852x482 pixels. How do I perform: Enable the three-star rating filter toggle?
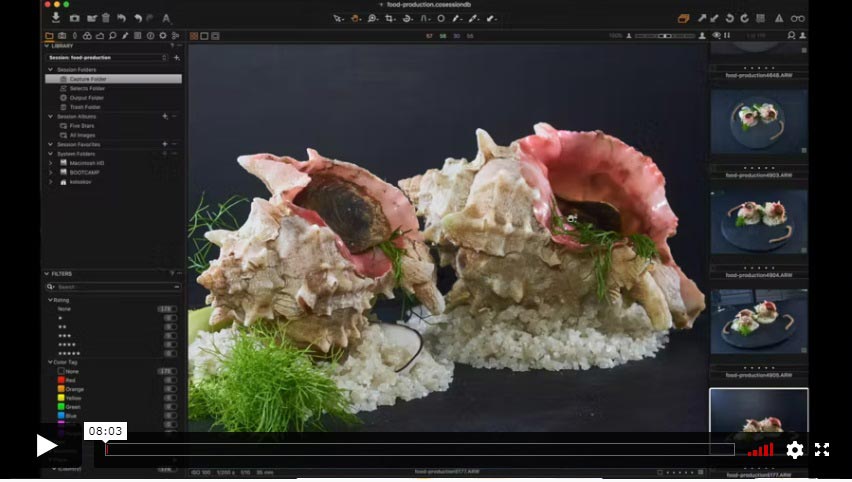coord(170,336)
